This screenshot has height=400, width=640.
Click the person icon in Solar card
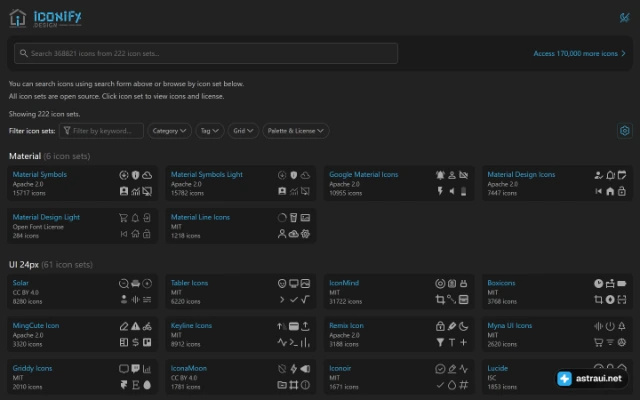124,300
